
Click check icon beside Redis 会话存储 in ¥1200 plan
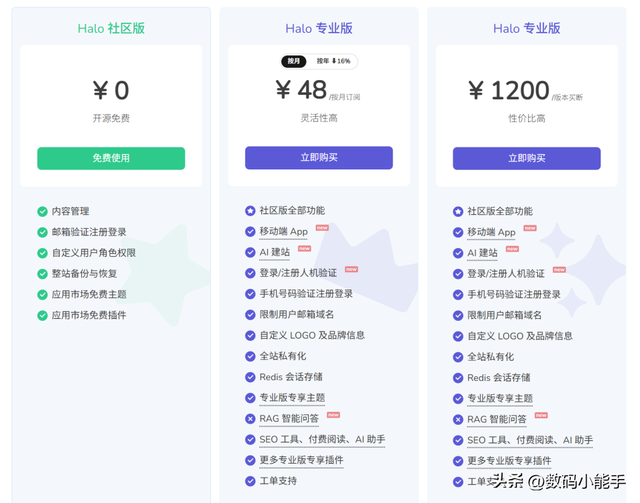tap(458, 378)
